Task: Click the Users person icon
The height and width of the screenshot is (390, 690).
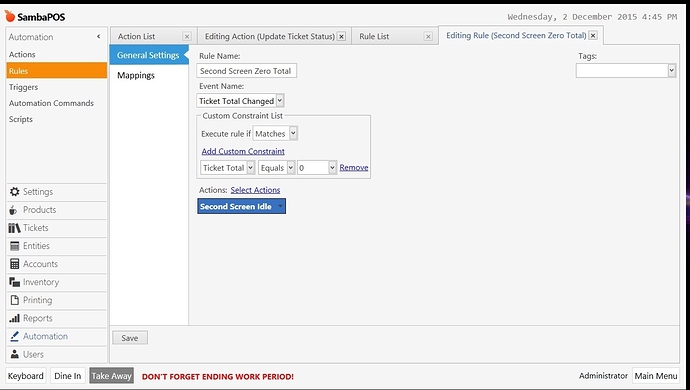Action: (15, 354)
